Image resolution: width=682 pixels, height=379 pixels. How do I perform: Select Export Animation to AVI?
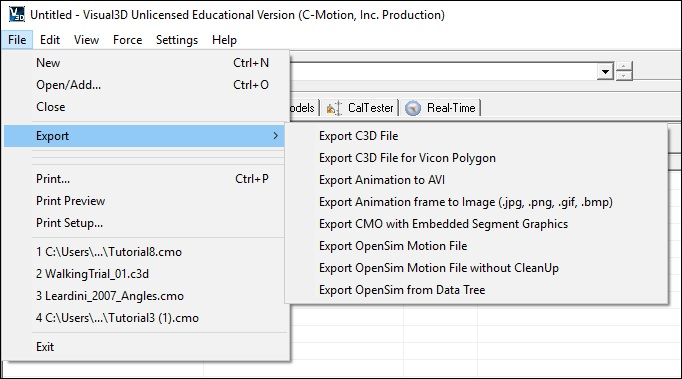coord(476,180)
